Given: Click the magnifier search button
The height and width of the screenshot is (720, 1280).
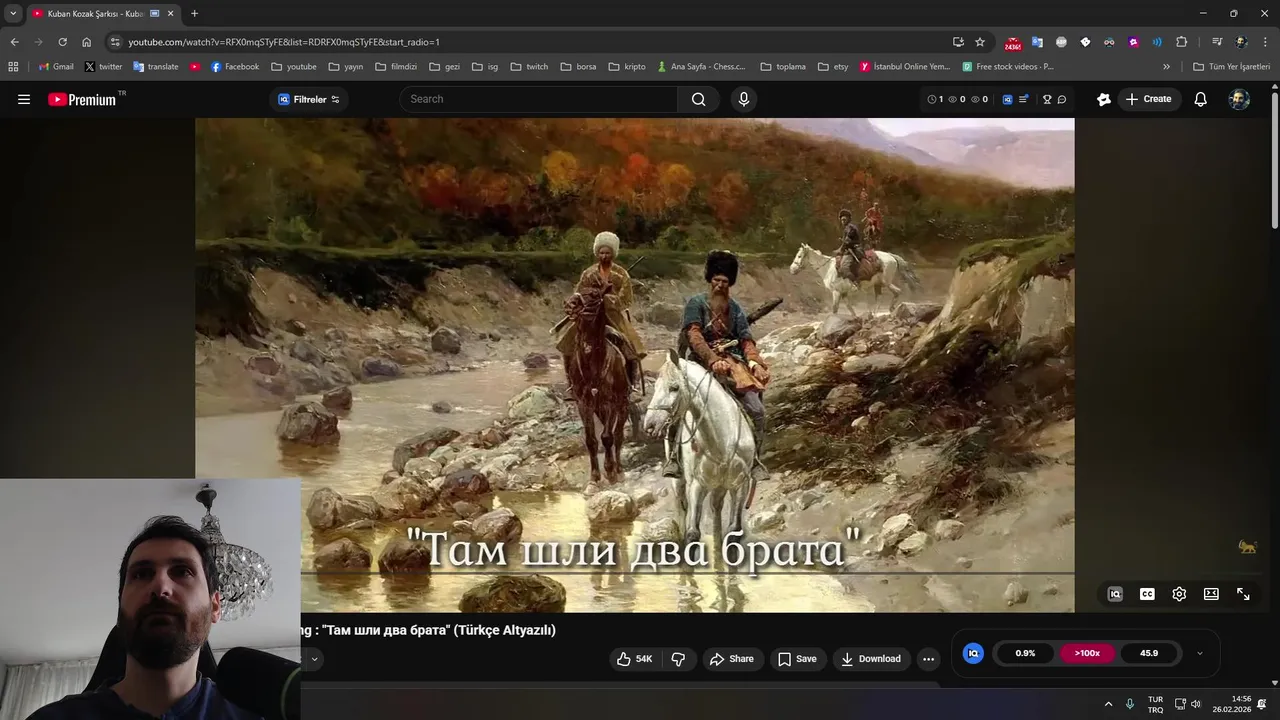Looking at the screenshot, I should 699,99.
